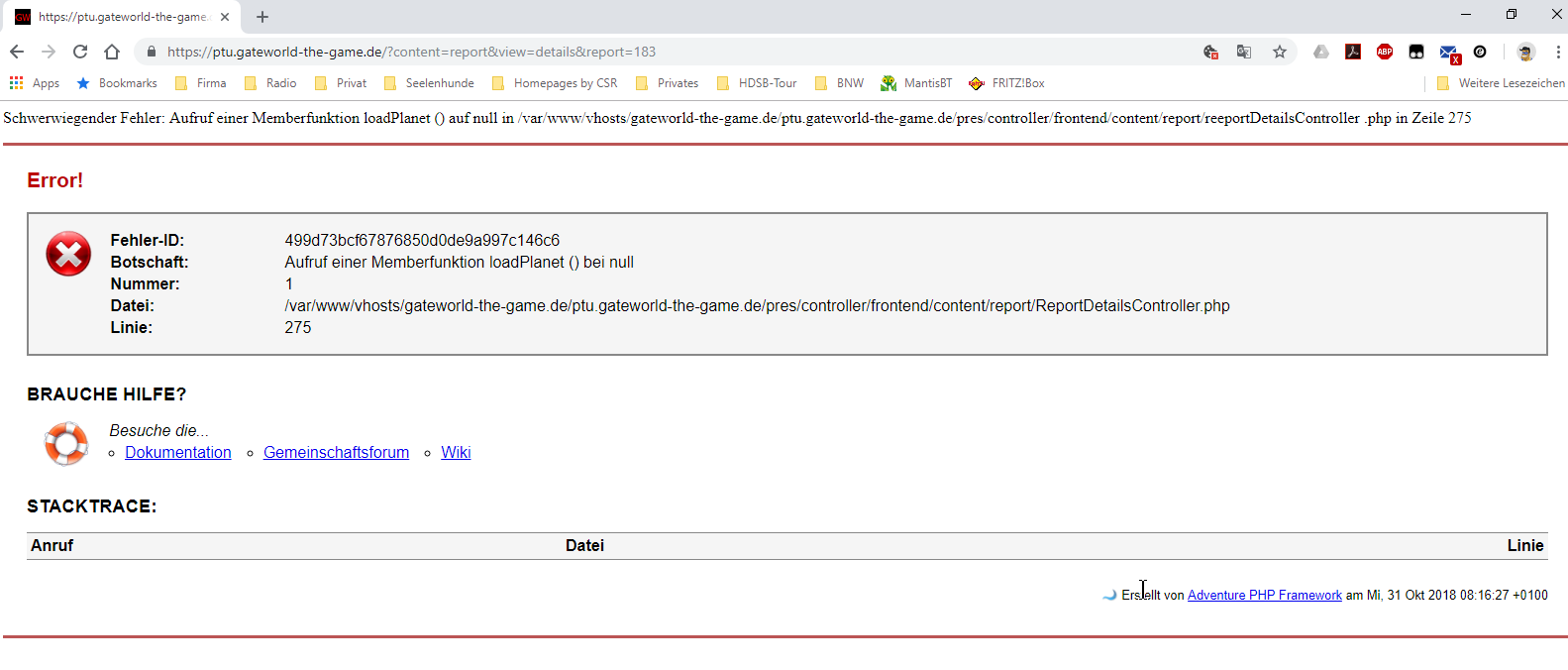Open the user profile avatar

tap(1525, 52)
